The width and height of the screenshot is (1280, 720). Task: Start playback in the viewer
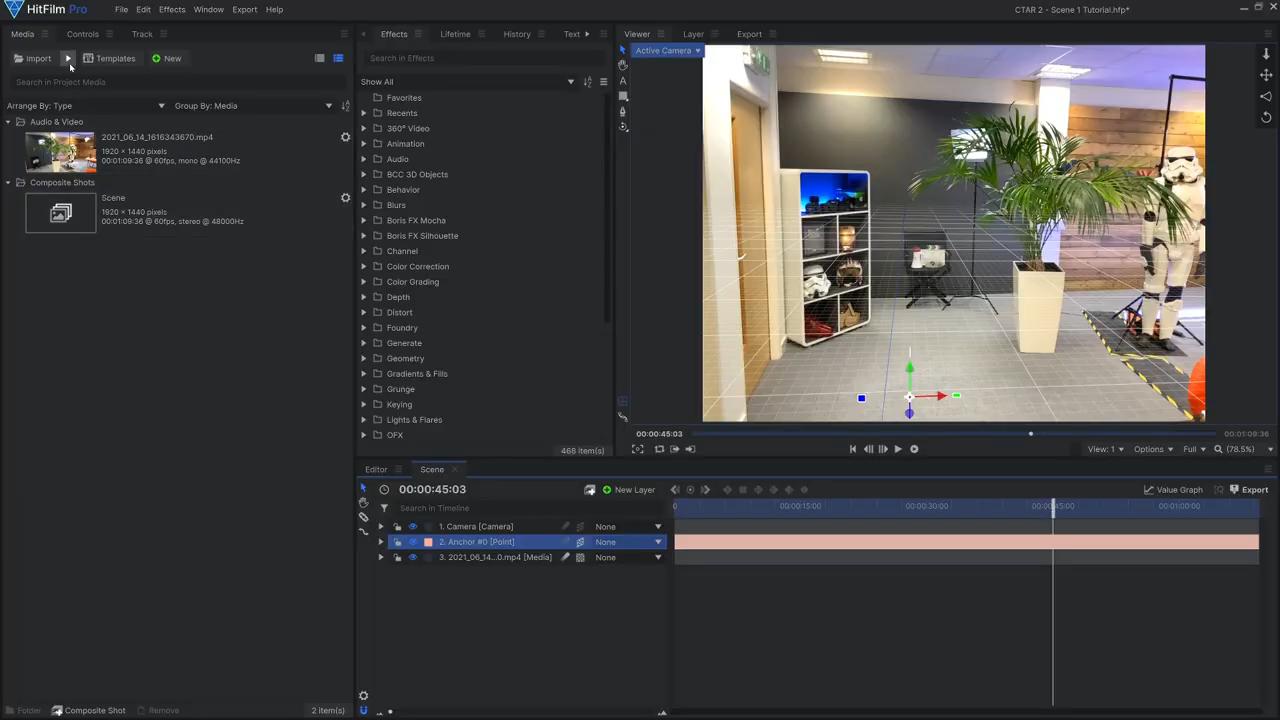tap(898, 449)
